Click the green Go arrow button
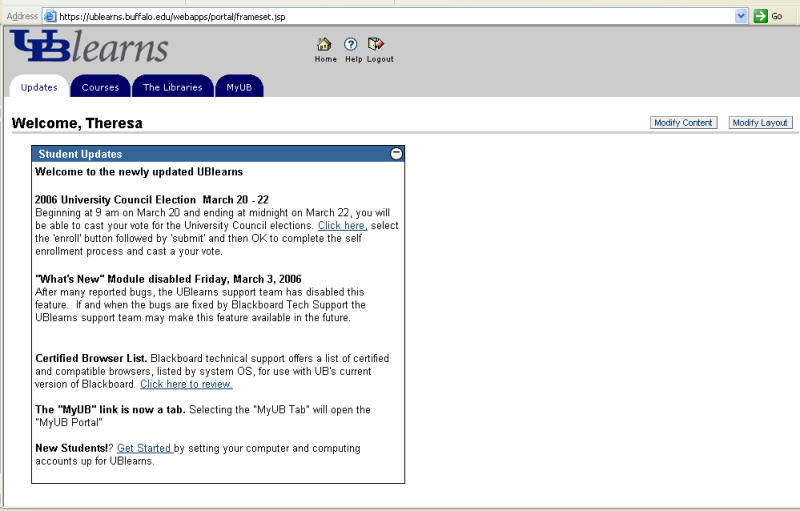Image resolution: width=800 pixels, height=511 pixels. click(760, 16)
